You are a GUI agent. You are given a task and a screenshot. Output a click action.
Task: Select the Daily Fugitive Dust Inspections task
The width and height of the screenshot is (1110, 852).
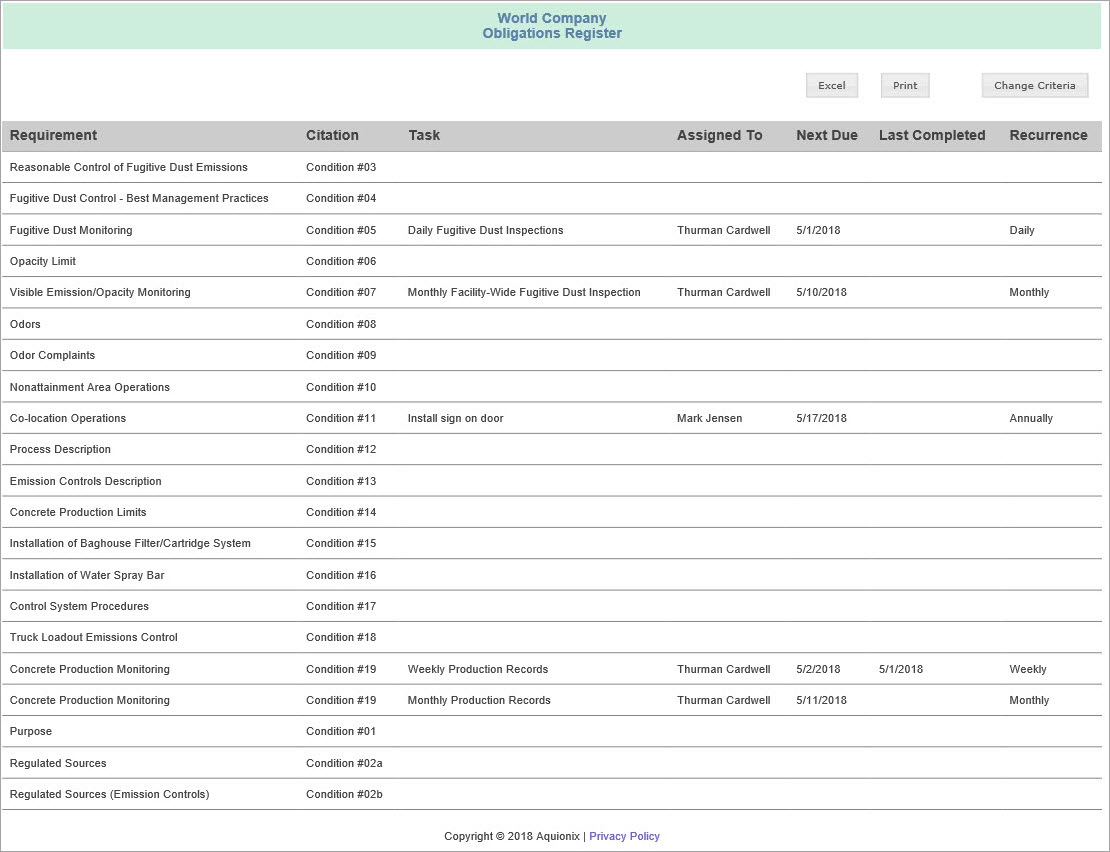[x=485, y=230]
